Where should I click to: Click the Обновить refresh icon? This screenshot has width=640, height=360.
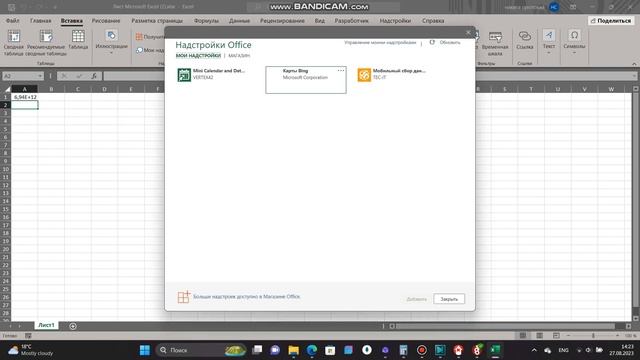(x=432, y=42)
